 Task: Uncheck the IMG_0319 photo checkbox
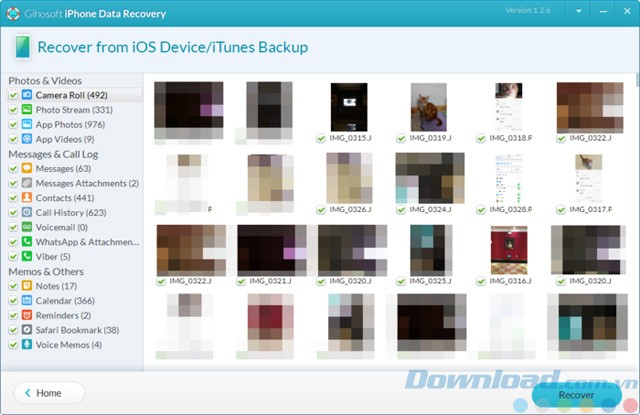[401, 137]
